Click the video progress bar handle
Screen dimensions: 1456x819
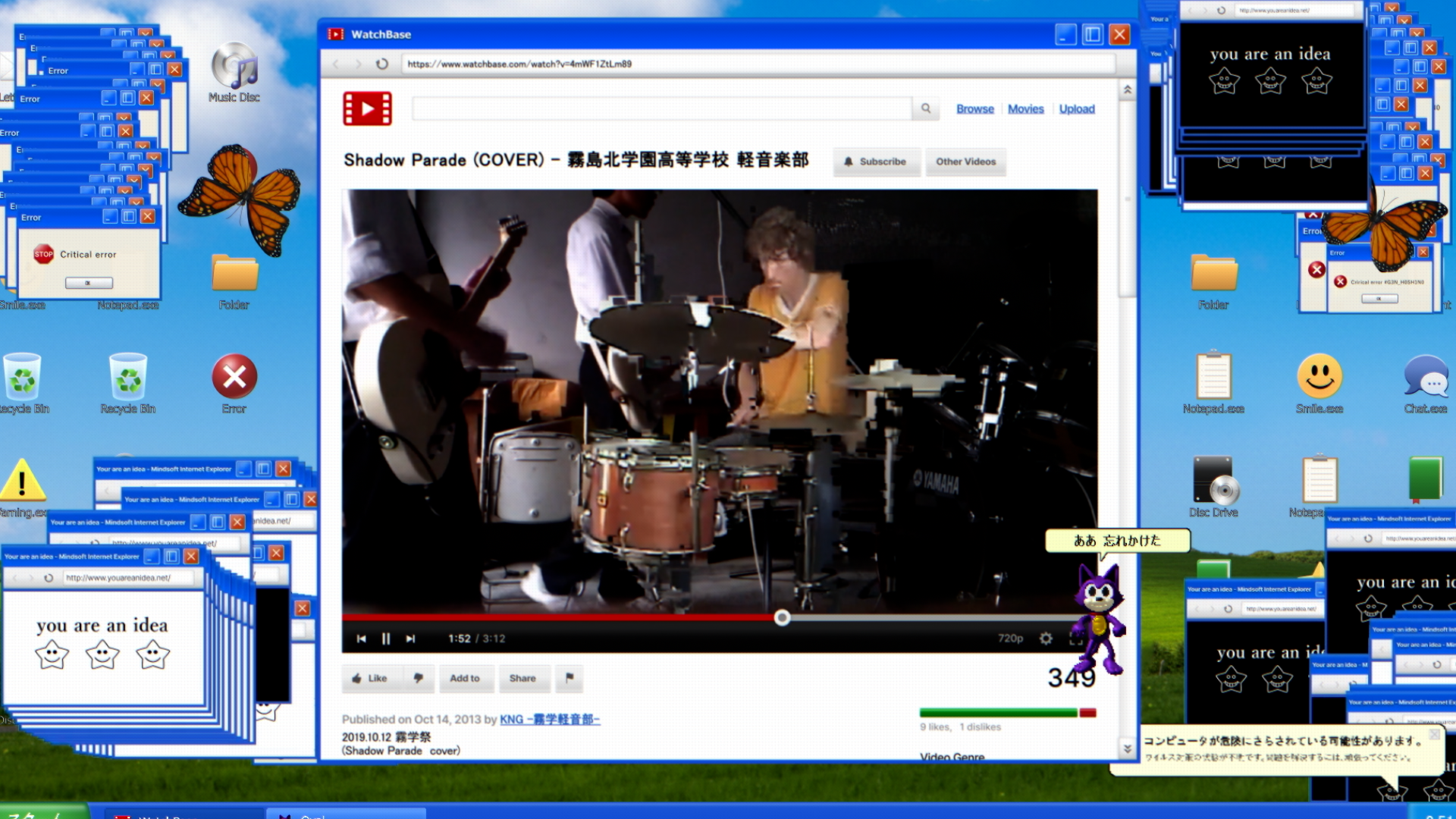point(782,618)
